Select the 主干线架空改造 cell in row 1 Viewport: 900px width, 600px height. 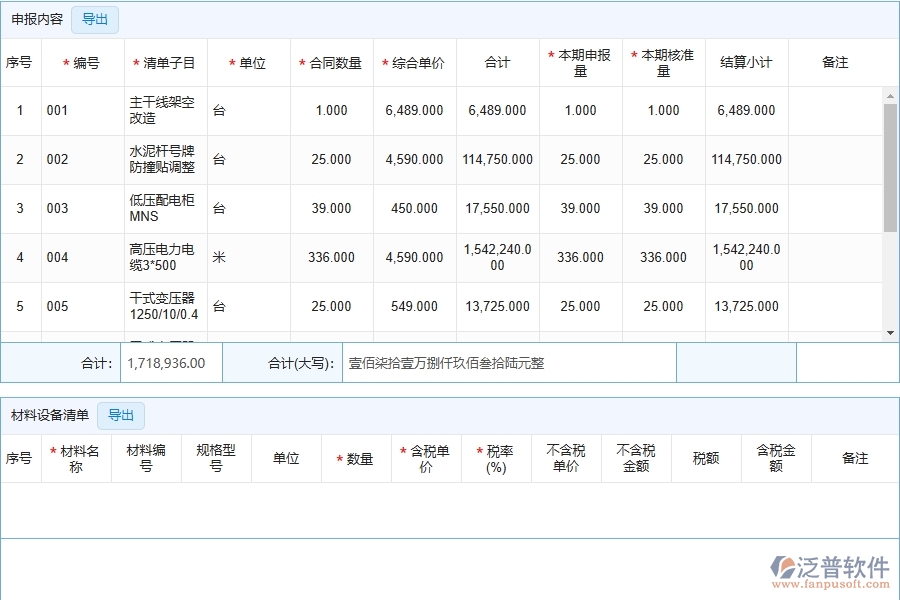pyautogui.click(x=163, y=110)
